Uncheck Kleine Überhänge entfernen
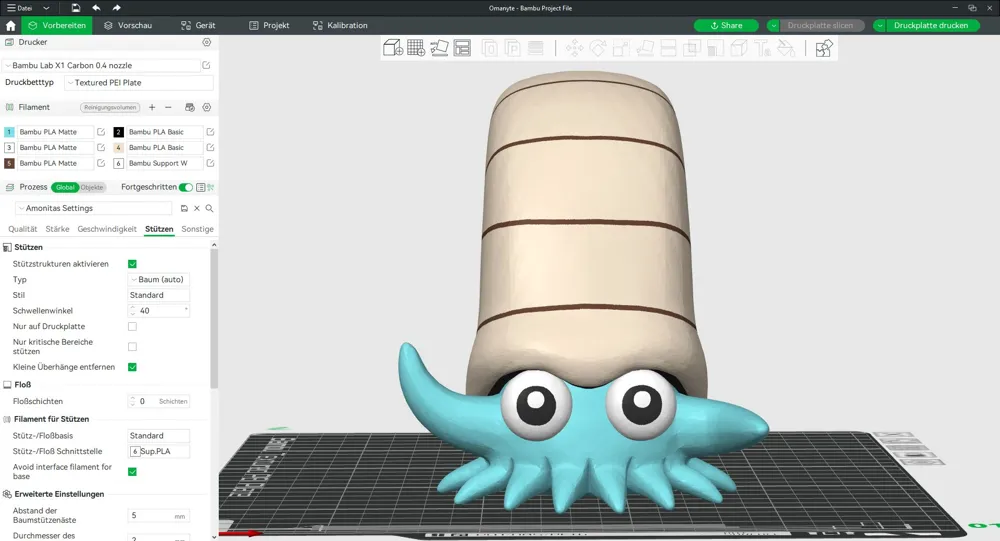 (x=133, y=367)
